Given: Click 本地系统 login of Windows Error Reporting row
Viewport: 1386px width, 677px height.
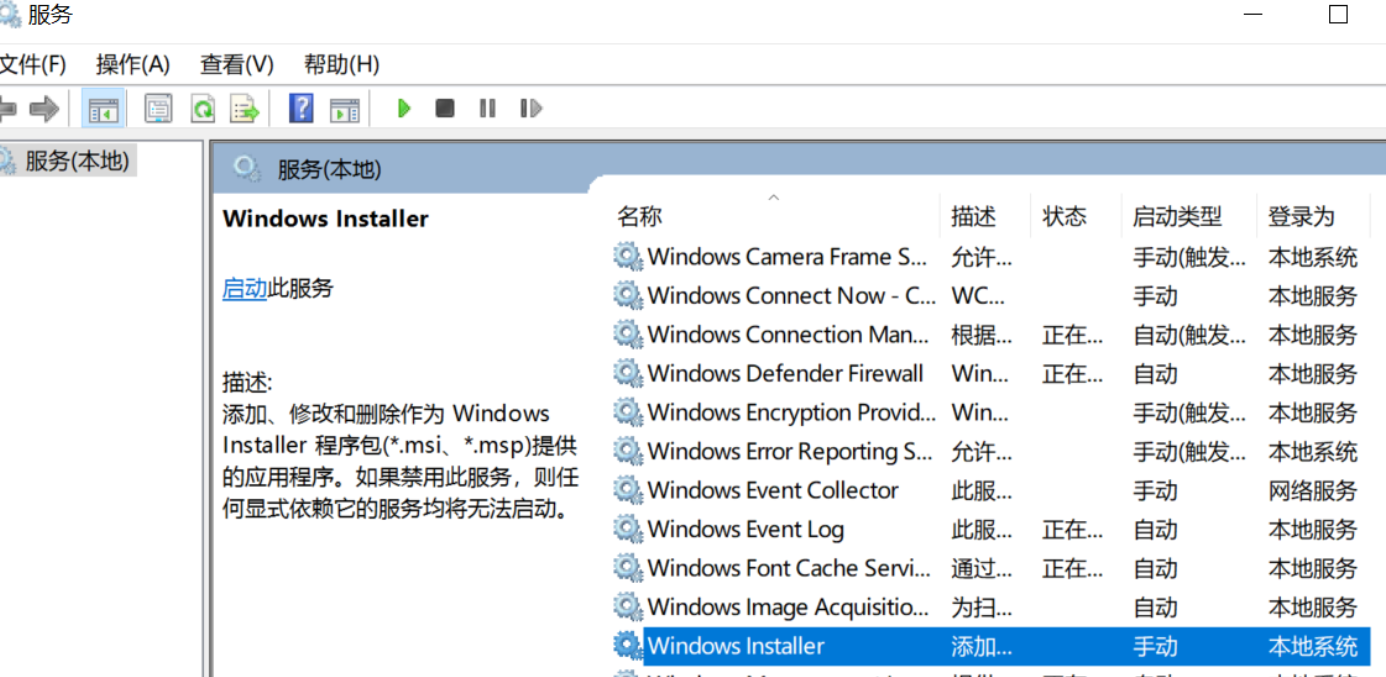Looking at the screenshot, I should click(x=1313, y=452).
